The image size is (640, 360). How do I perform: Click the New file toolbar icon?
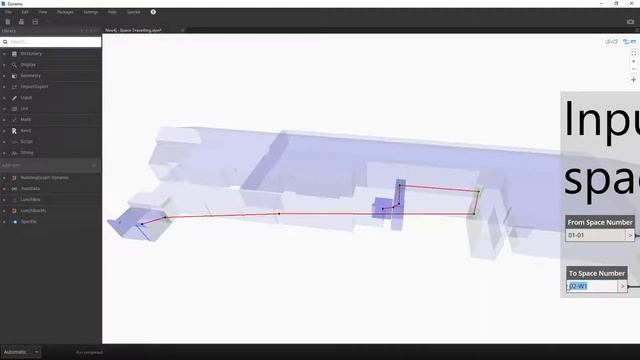[x=8, y=22]
